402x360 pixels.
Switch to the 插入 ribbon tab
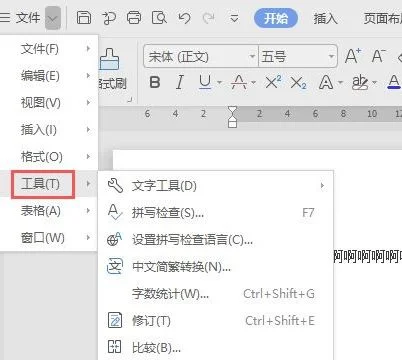point(325,18)
